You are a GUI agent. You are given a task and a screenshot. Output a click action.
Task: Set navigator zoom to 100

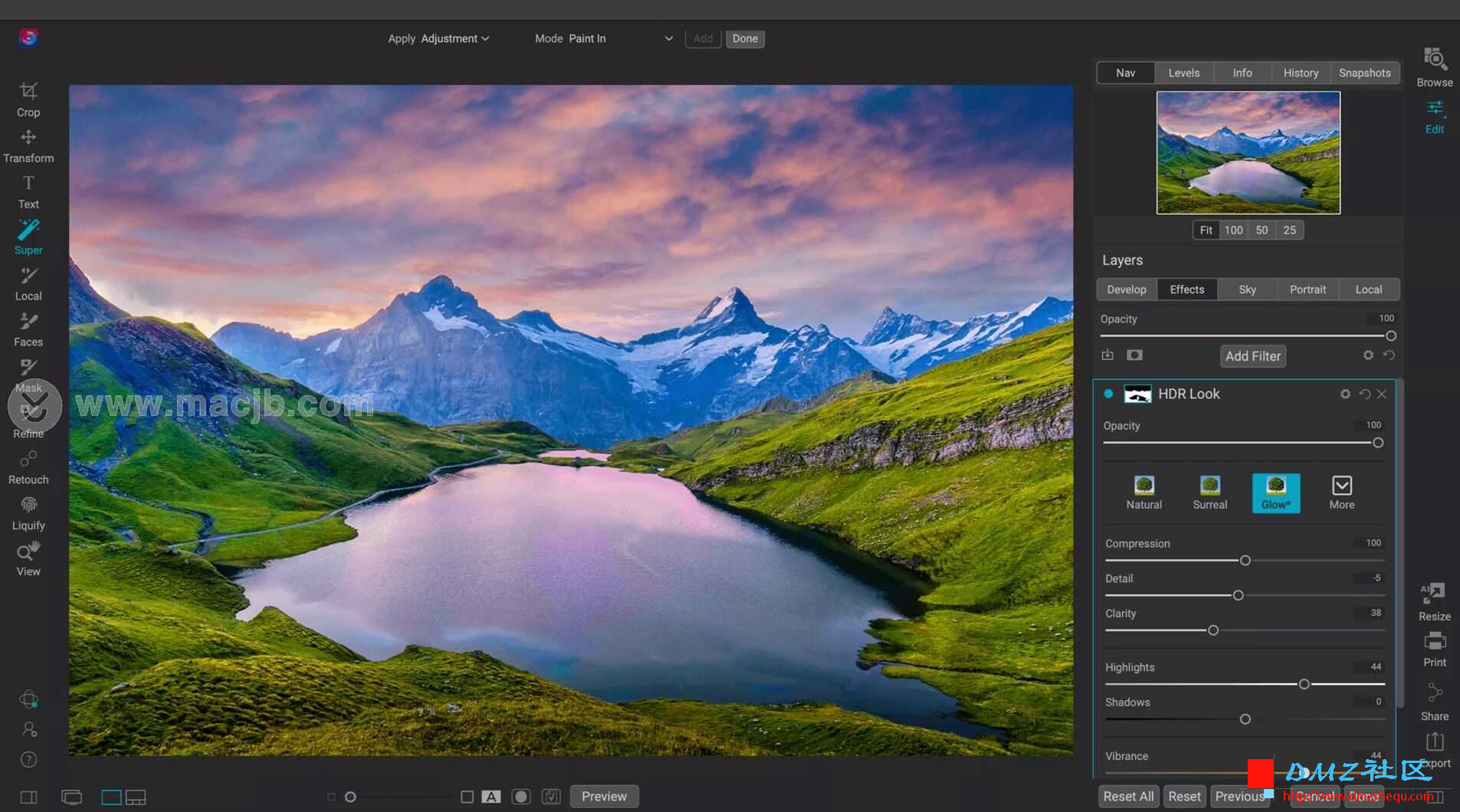(1233, 230)
